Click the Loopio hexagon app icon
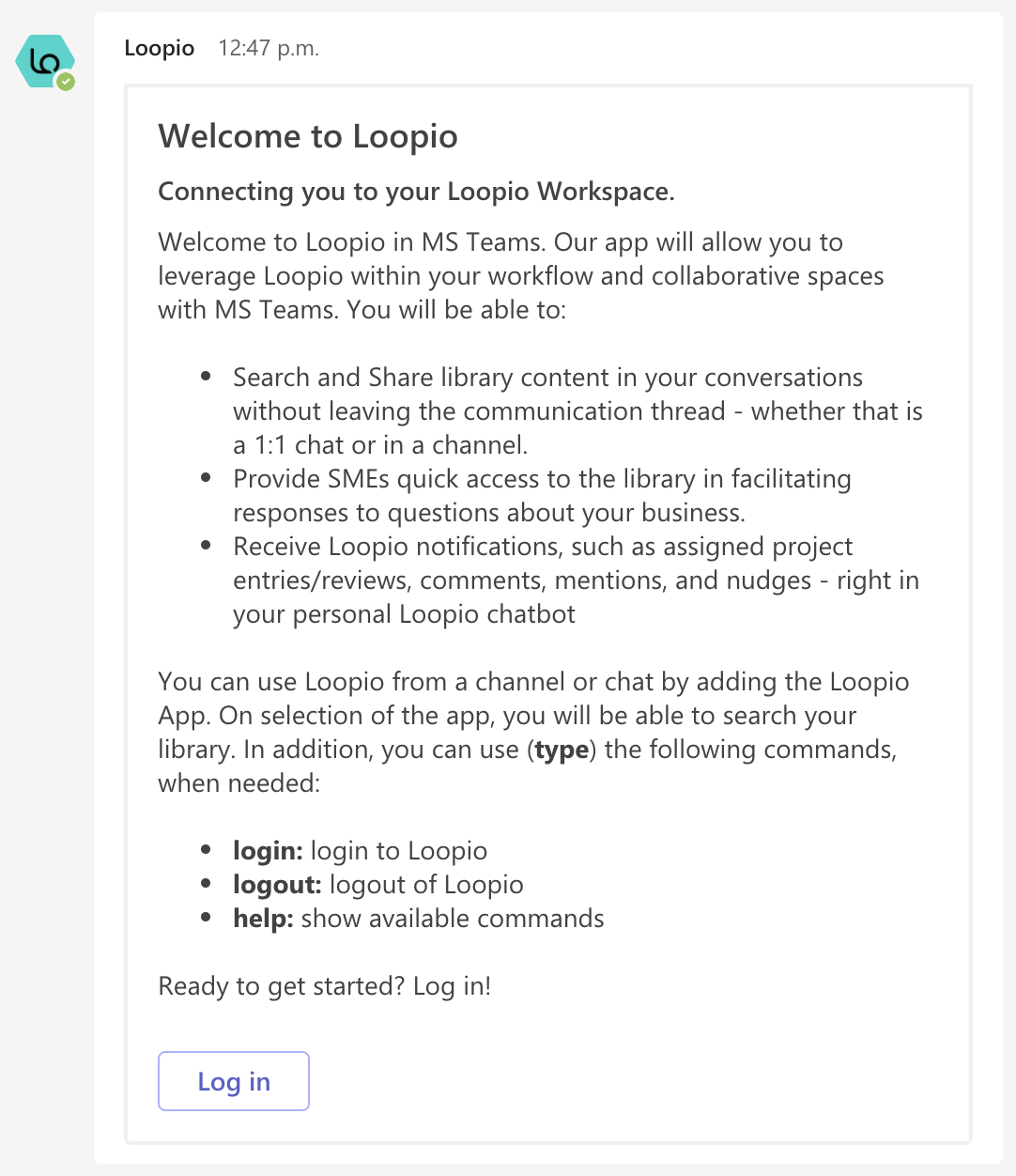Viewport: 1016px width, 1176px height. point(44,60)
